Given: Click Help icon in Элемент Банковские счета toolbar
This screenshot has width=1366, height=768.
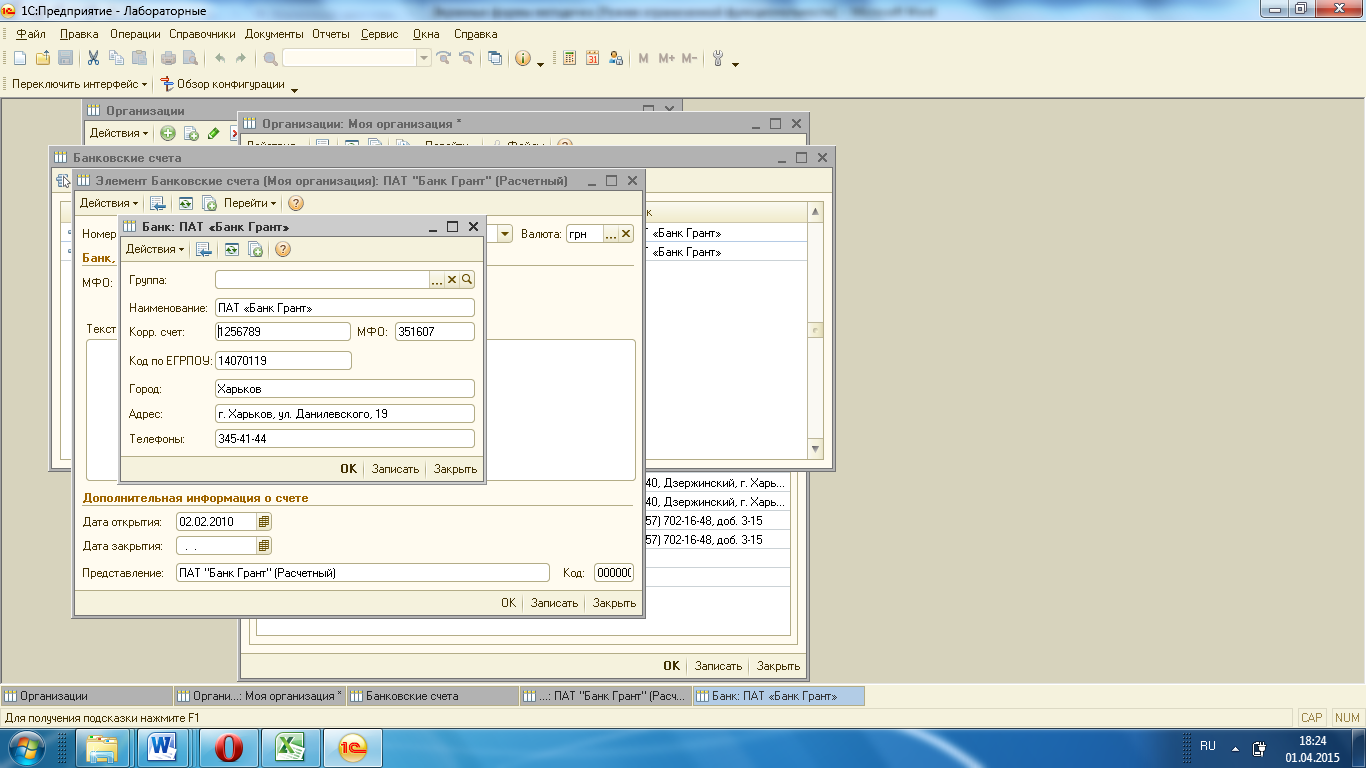Looking at the screenshot, I should coord(295,203).
